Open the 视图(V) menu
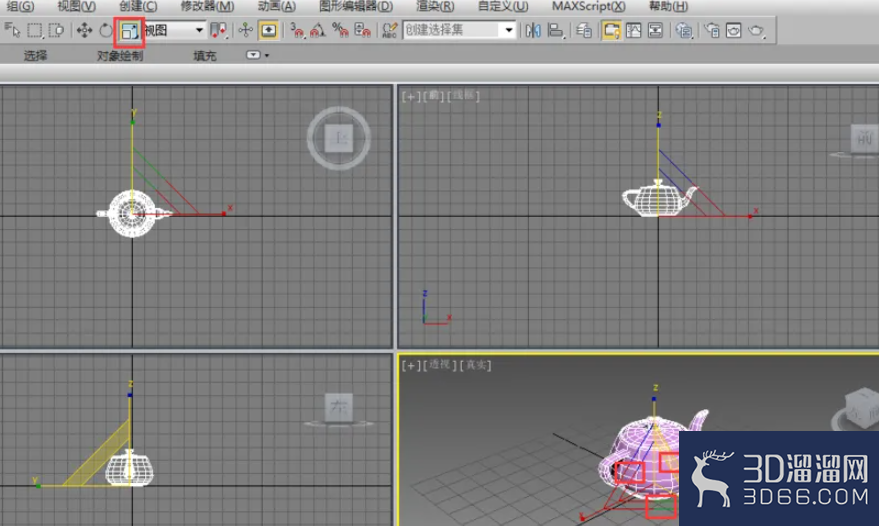 [76, 6]
